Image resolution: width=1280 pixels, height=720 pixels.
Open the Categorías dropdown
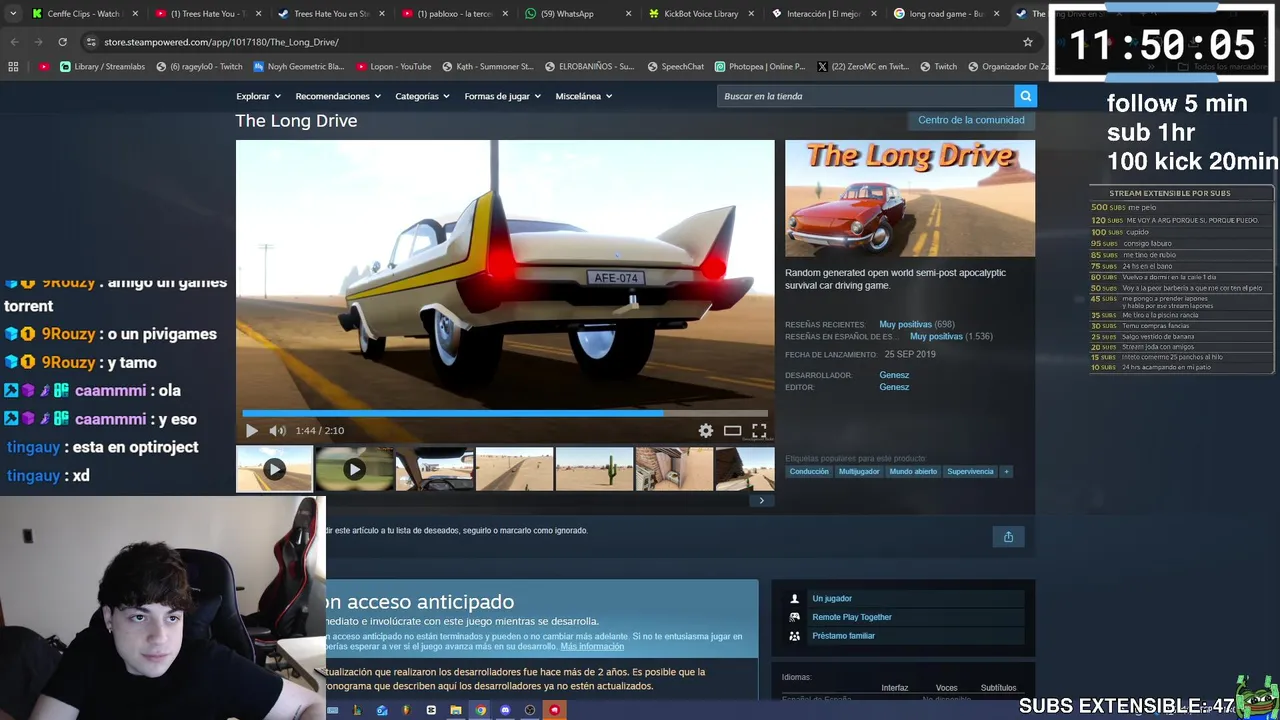(x=422, y=96)
